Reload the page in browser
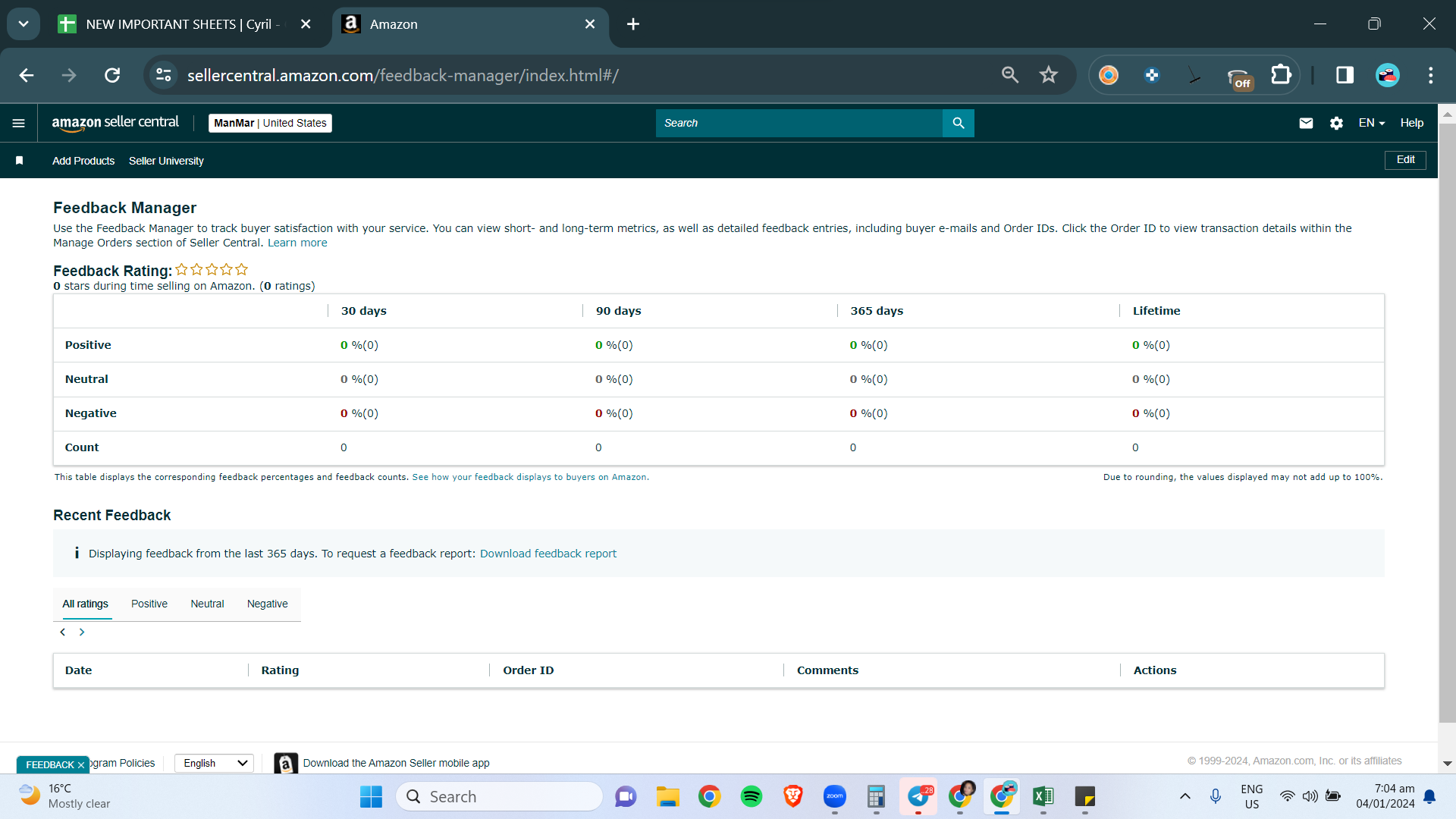The image size is (1456, 819). coord(112,75)
